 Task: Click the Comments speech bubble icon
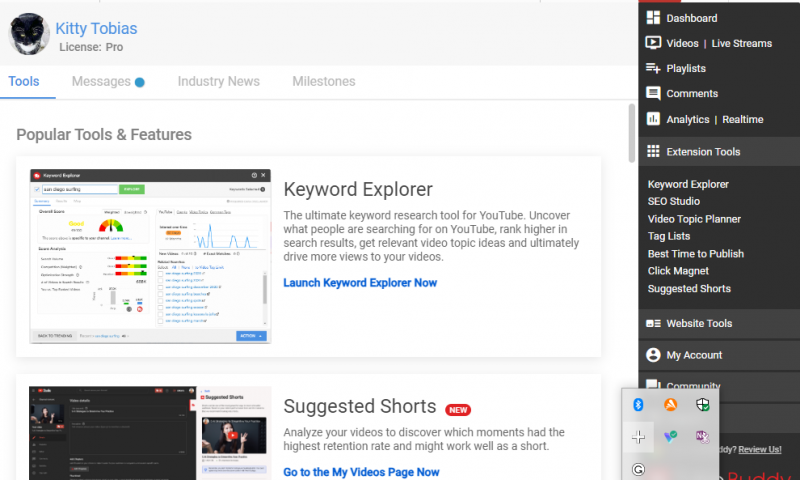(653, 93)
